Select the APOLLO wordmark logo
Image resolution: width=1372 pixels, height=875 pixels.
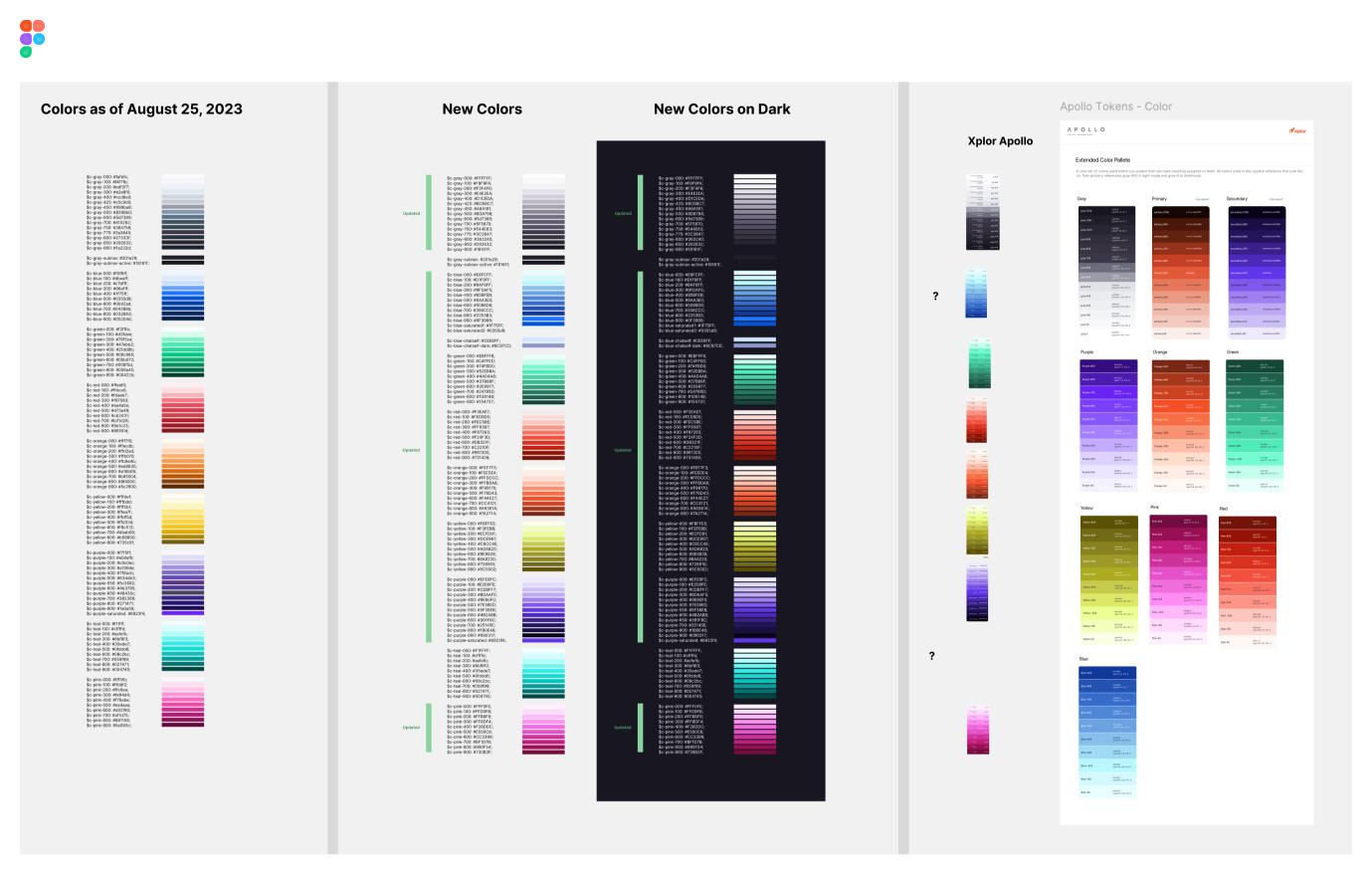(x=1086, y=129)
